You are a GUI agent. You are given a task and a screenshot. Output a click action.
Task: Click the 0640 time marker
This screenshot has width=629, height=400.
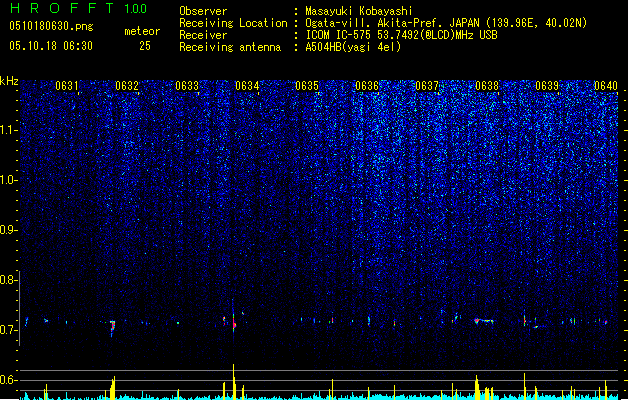click(606, 86)
